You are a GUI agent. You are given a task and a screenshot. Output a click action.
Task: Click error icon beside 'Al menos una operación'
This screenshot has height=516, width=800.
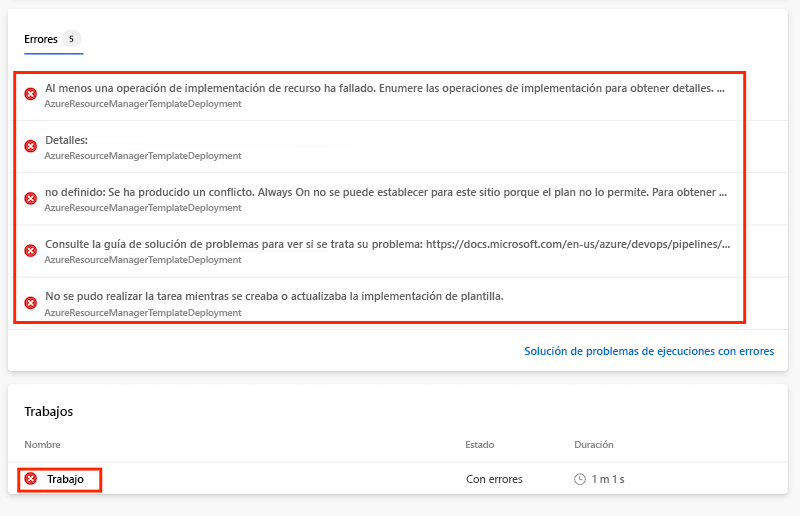coord(31,94)
